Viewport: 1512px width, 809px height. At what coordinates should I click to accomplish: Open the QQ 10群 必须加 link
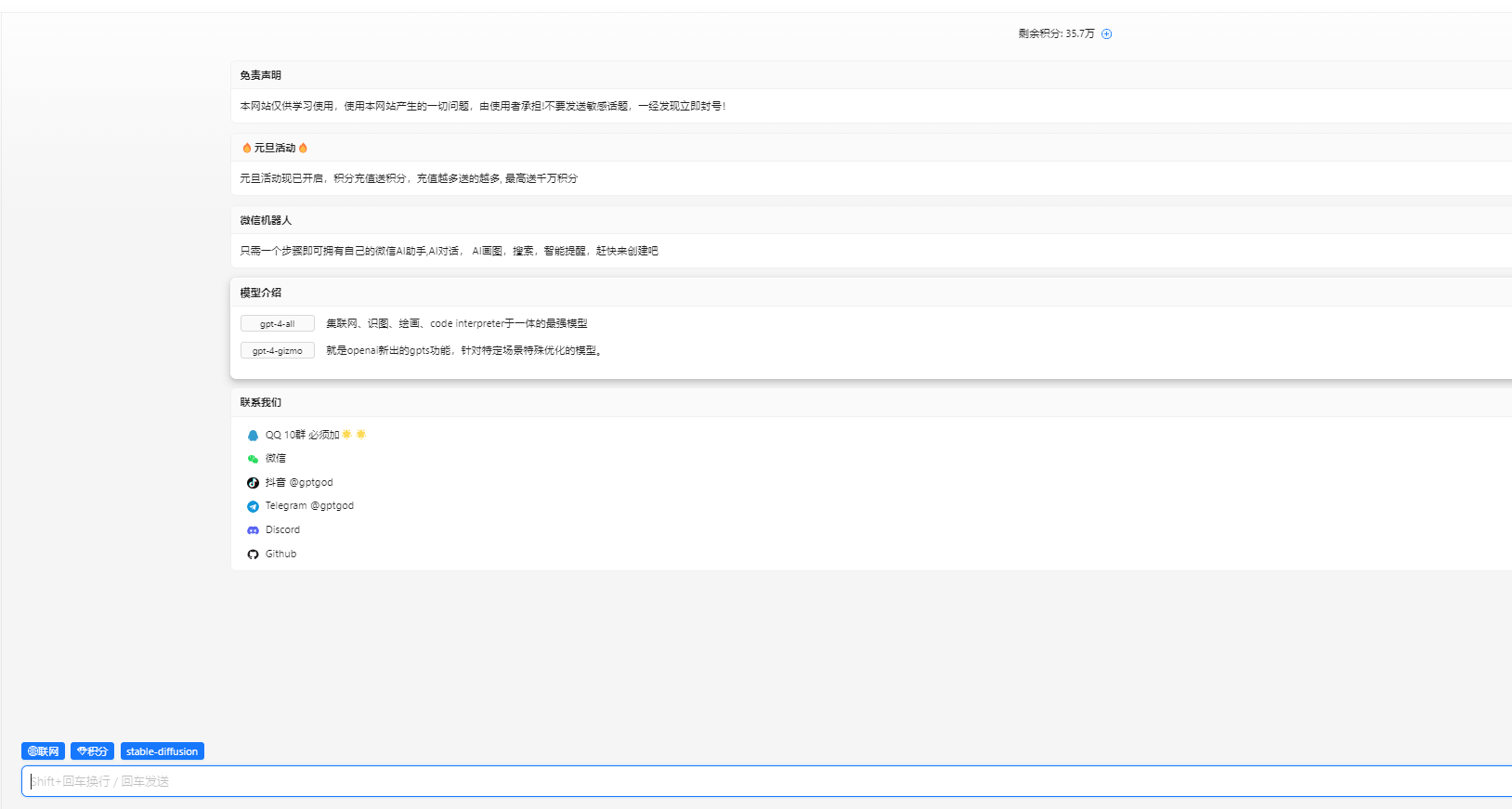point(316,435)
